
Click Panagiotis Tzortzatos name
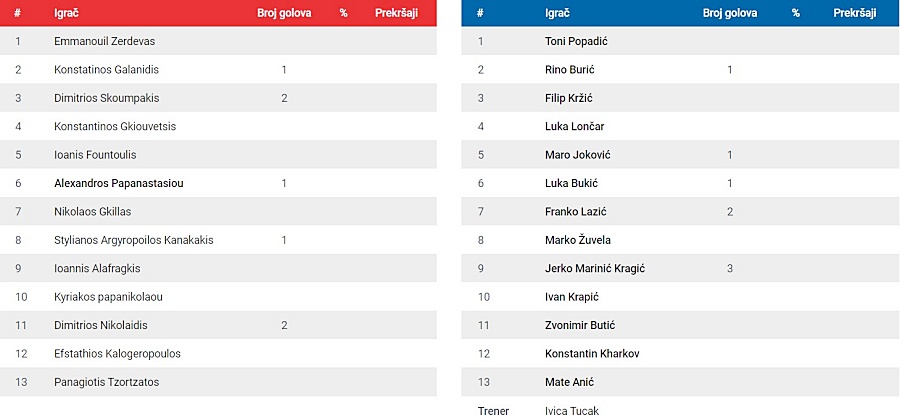(x=107, y=382)
